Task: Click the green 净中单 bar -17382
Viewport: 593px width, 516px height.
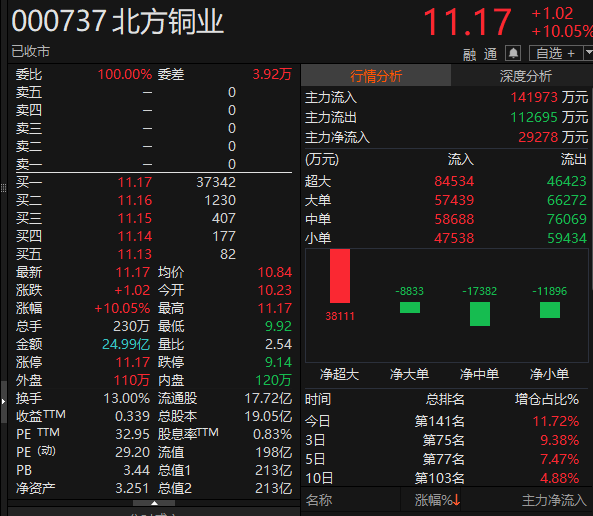Action: click(480, 314)
